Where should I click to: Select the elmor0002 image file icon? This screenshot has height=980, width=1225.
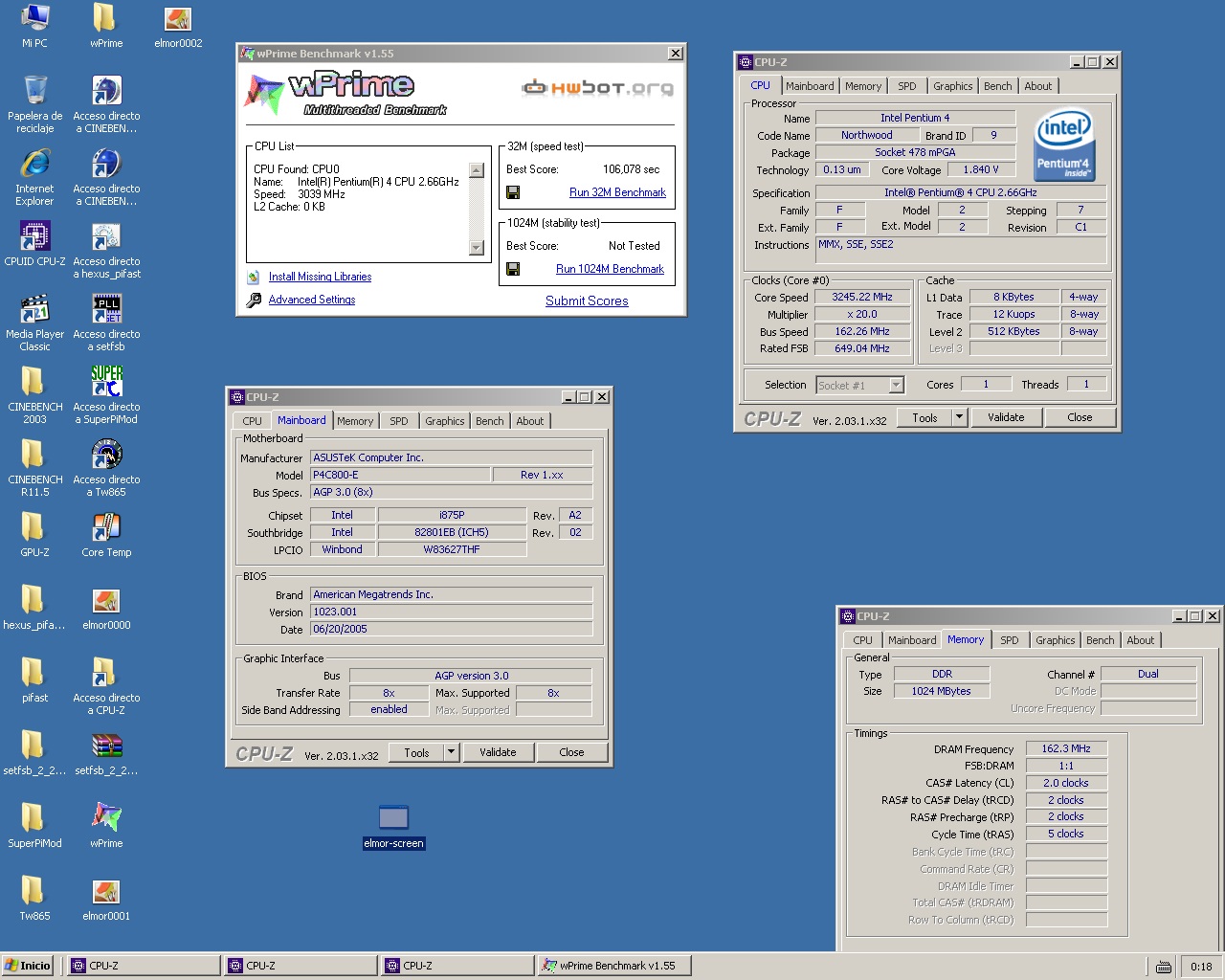(178, 18)
